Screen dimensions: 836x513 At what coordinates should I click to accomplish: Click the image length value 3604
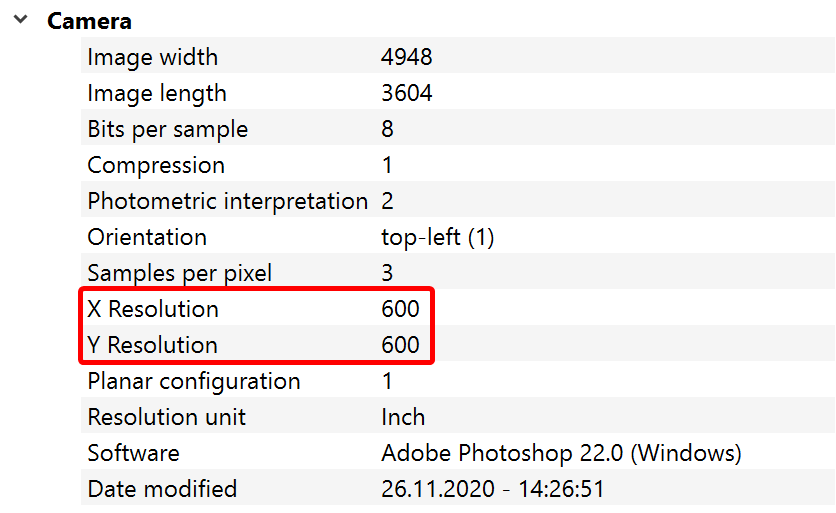pos(407,93)
